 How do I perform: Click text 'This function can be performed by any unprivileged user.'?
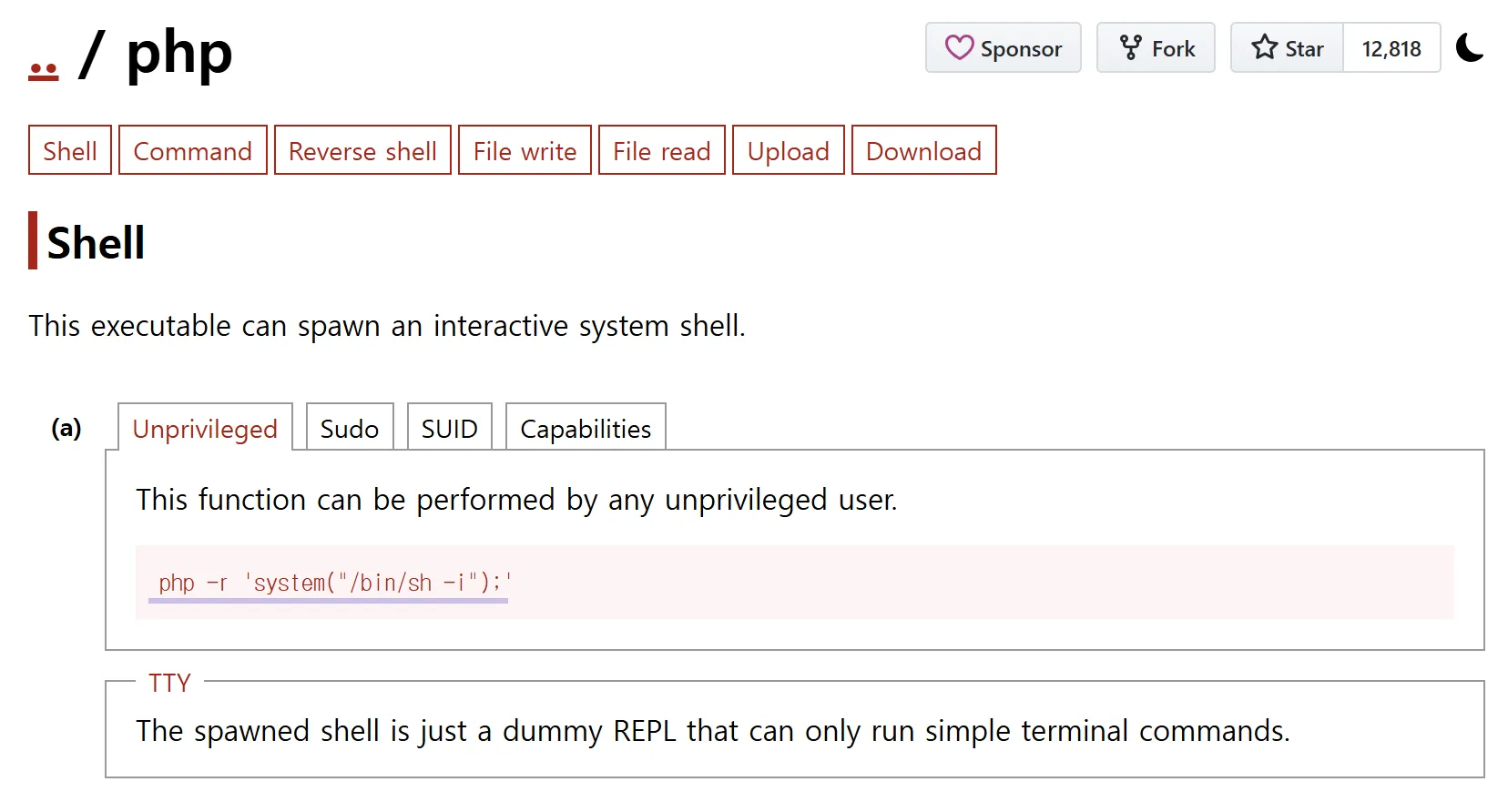point(516,500)
